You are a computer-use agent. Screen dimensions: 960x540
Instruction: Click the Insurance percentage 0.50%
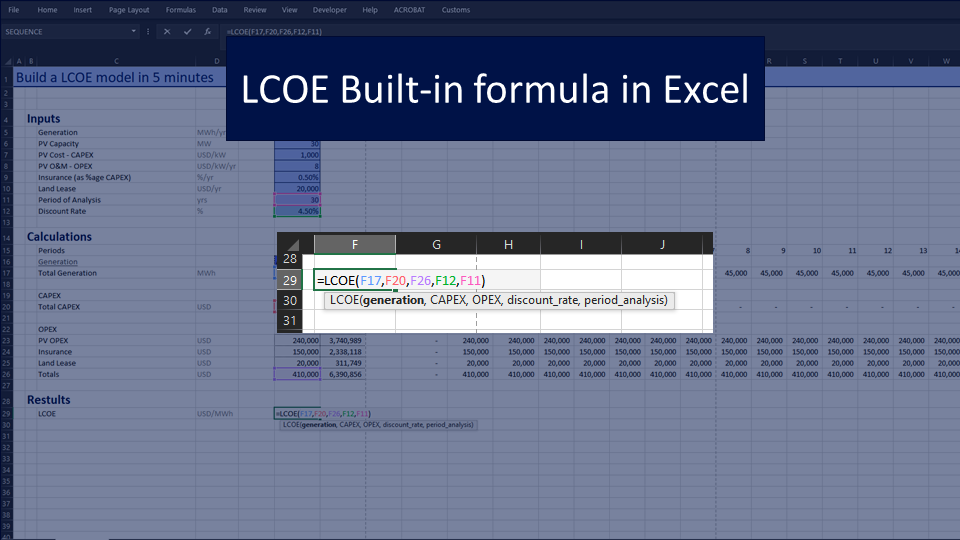click(x=297, y=178)
